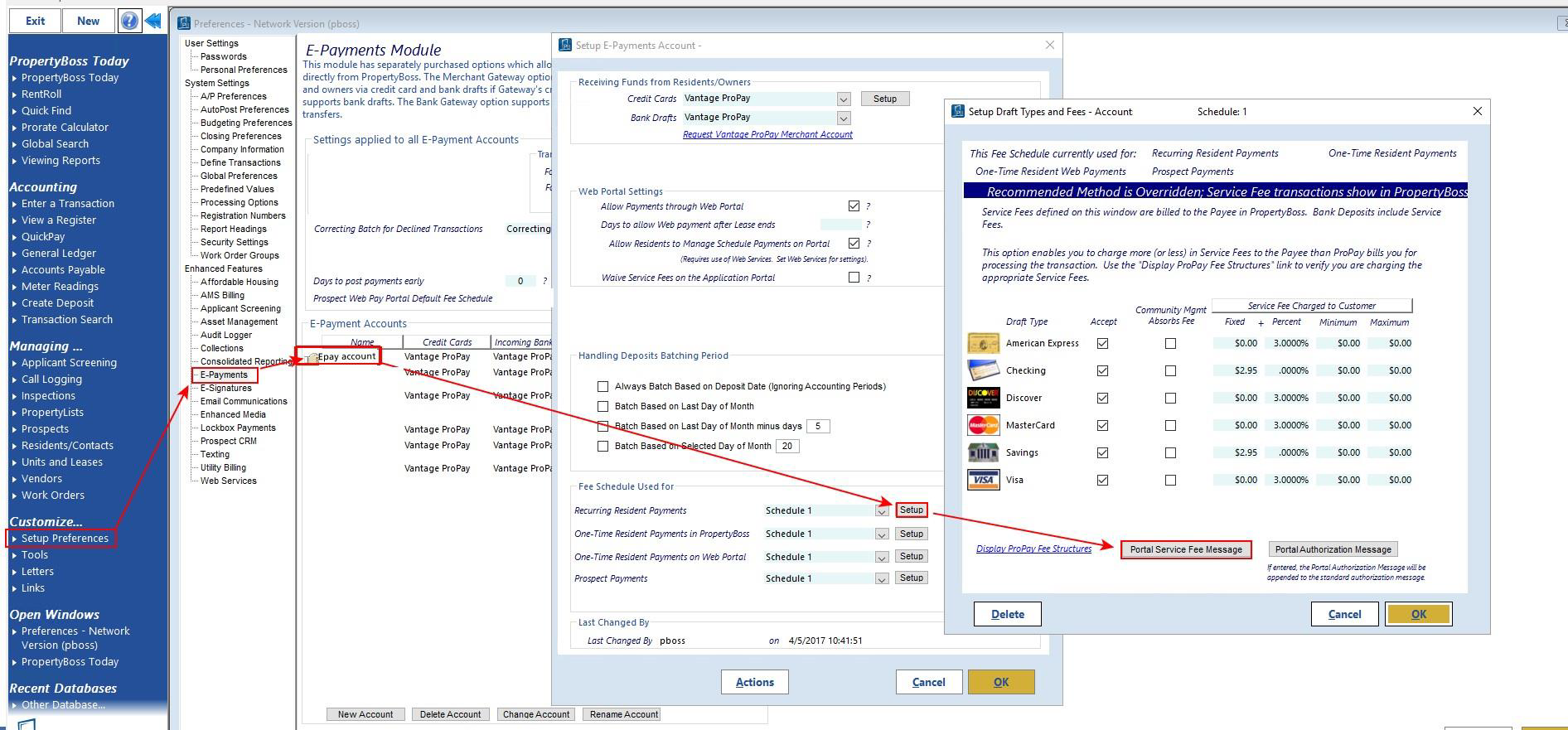Image resolution: width=1568 pixels, height=730 pixels.
Task: Click Checking fixed fee $2.95 field
Action: [1236, 370]
